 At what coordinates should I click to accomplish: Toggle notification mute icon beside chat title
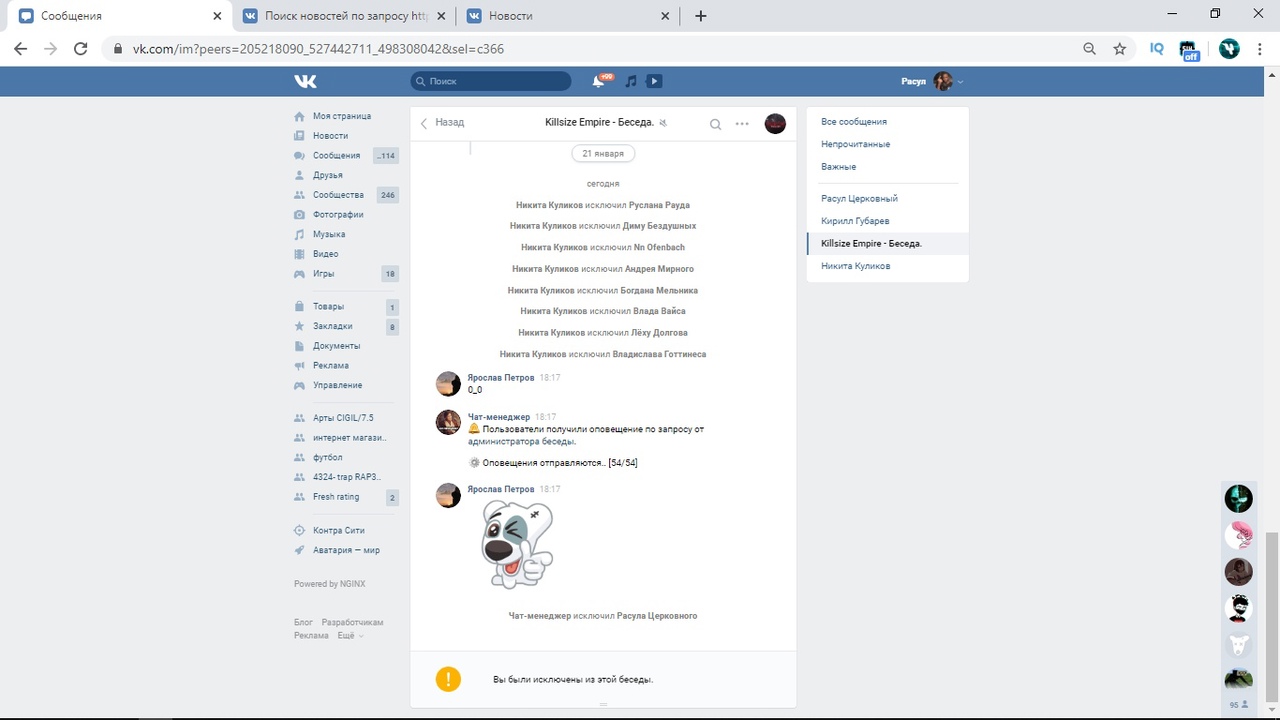tap(663, 123)
